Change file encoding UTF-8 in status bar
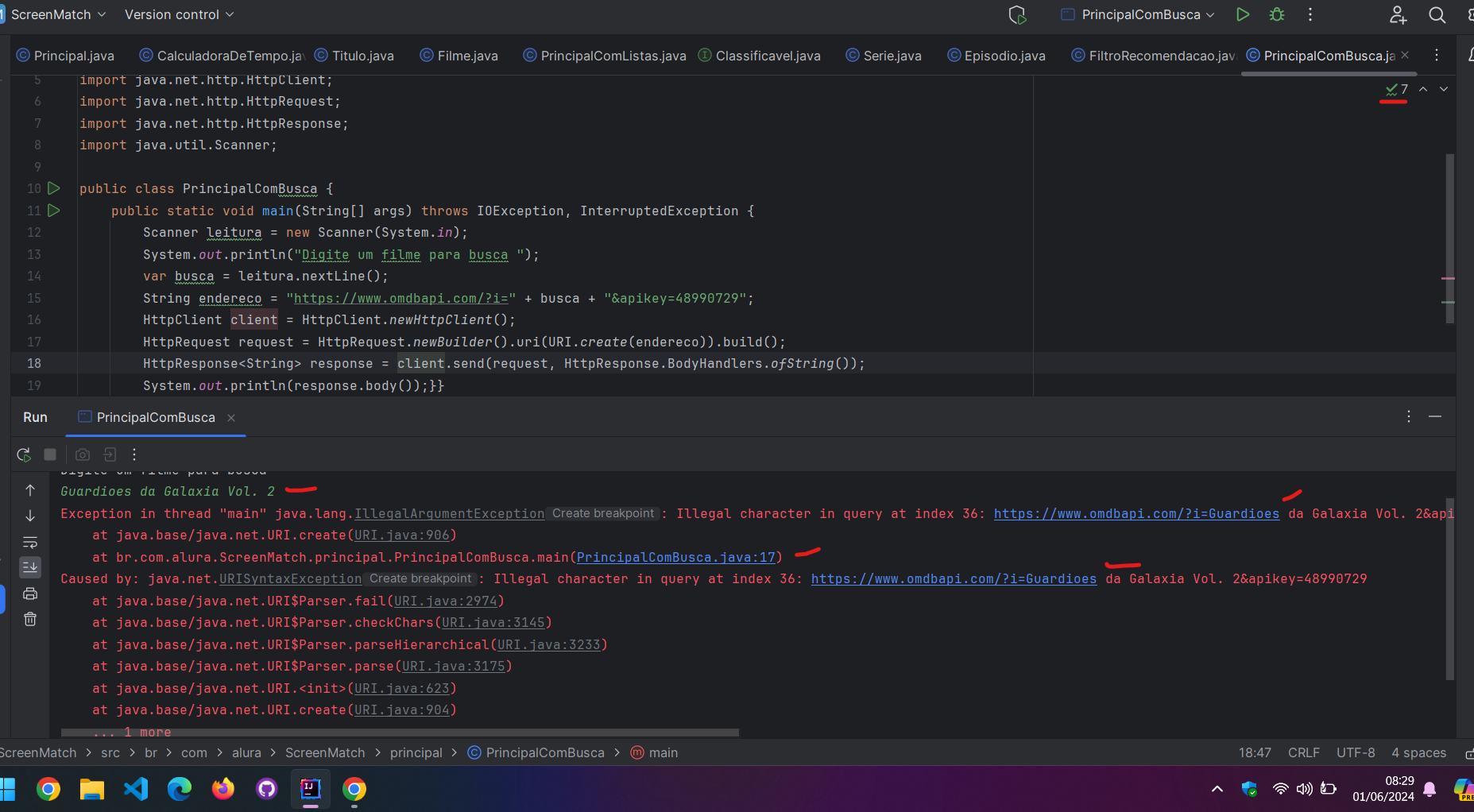1474x812 pixels. tap(1355, 752)
